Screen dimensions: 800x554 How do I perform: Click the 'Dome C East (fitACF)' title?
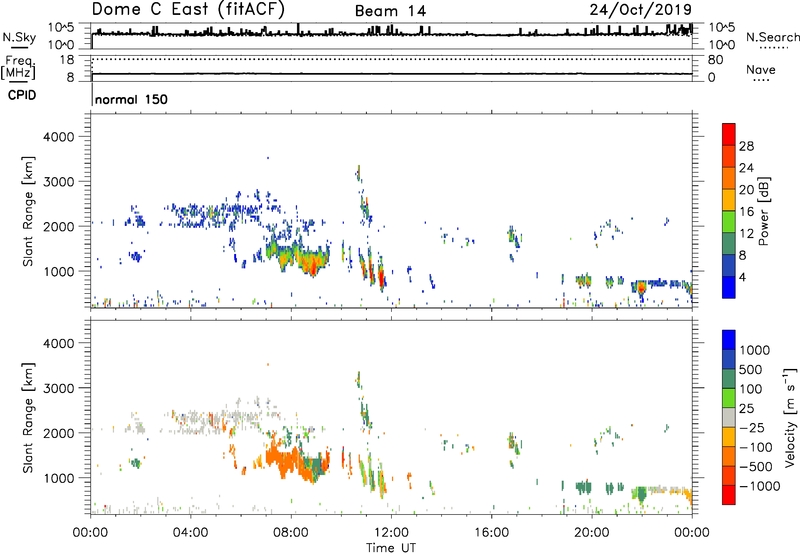tap(188, 9)
